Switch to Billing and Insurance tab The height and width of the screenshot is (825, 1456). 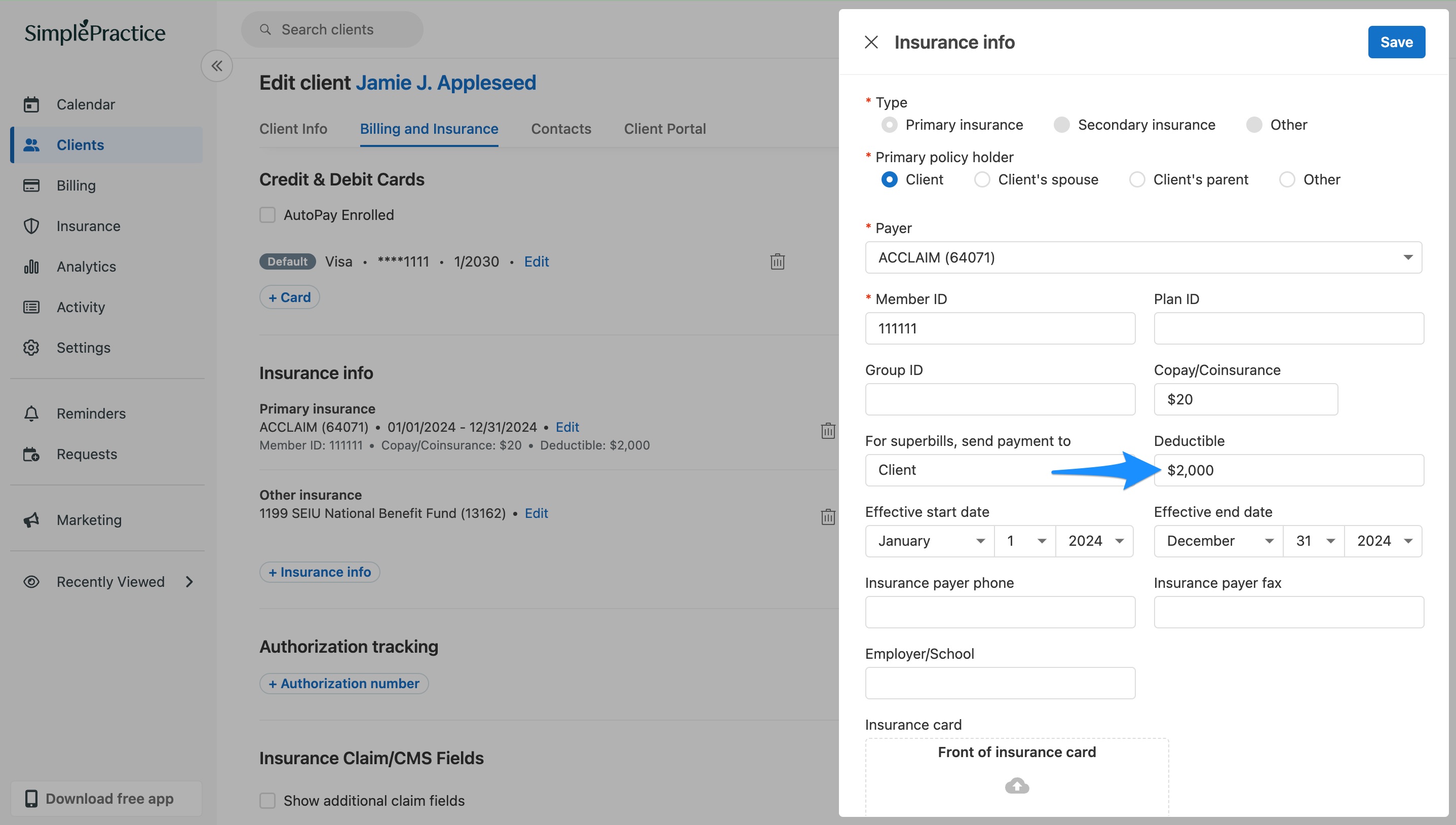(x=429, y=129)
